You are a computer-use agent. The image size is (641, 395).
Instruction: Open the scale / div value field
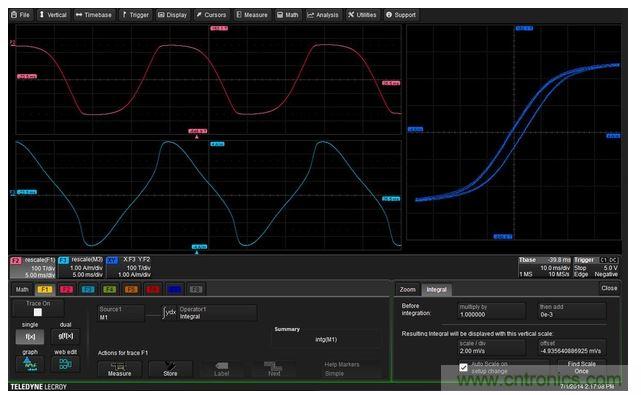[x=491, y=348]
